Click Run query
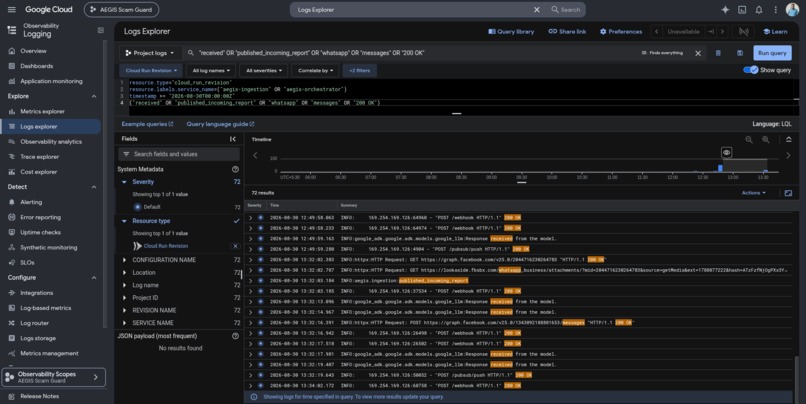Image resolution: width=806 pixels, height=404 pixels. 772,53
